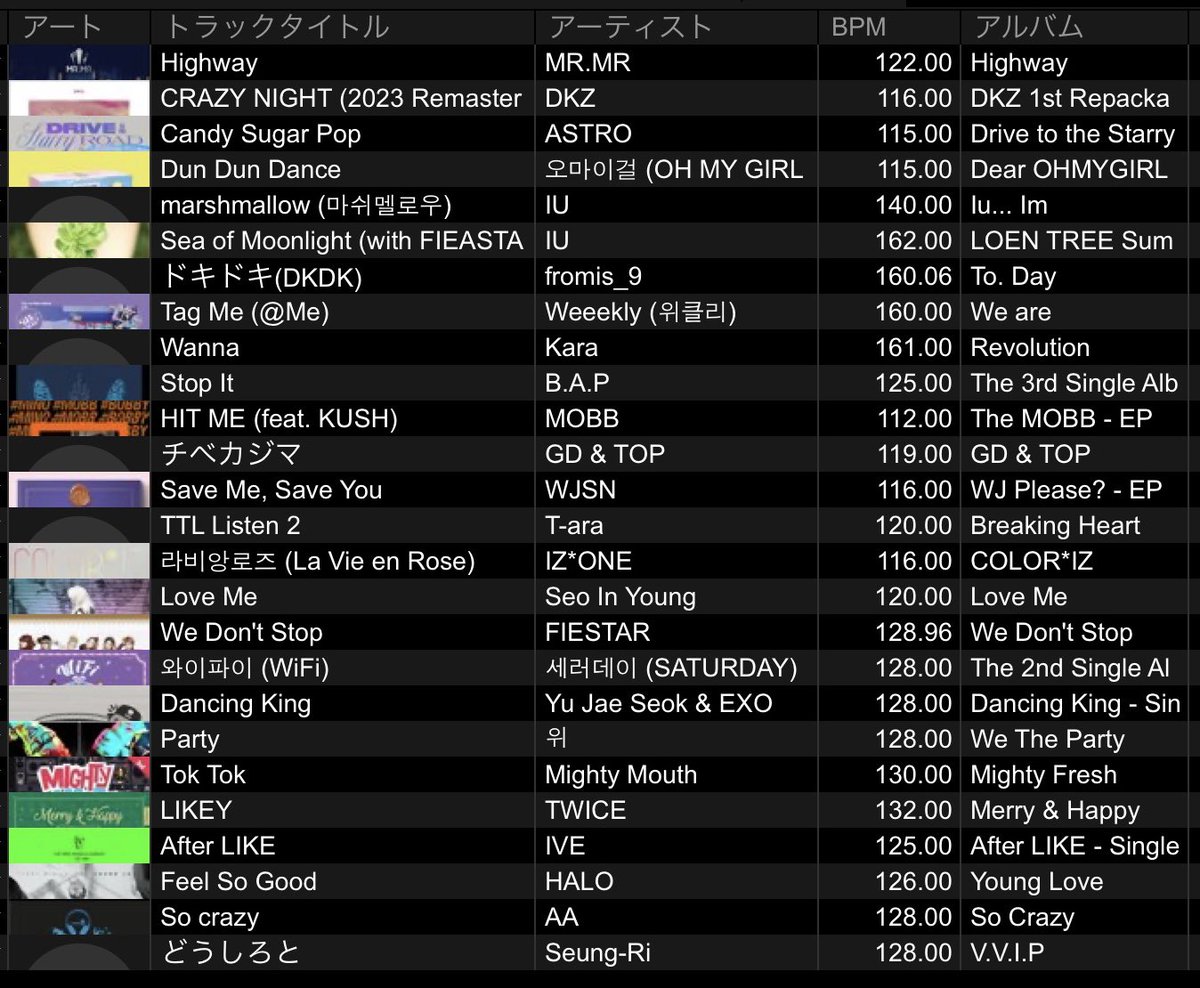Select track title Tok Tok
The width and height of the screenshot is (1200, 988).
(203, 775)
